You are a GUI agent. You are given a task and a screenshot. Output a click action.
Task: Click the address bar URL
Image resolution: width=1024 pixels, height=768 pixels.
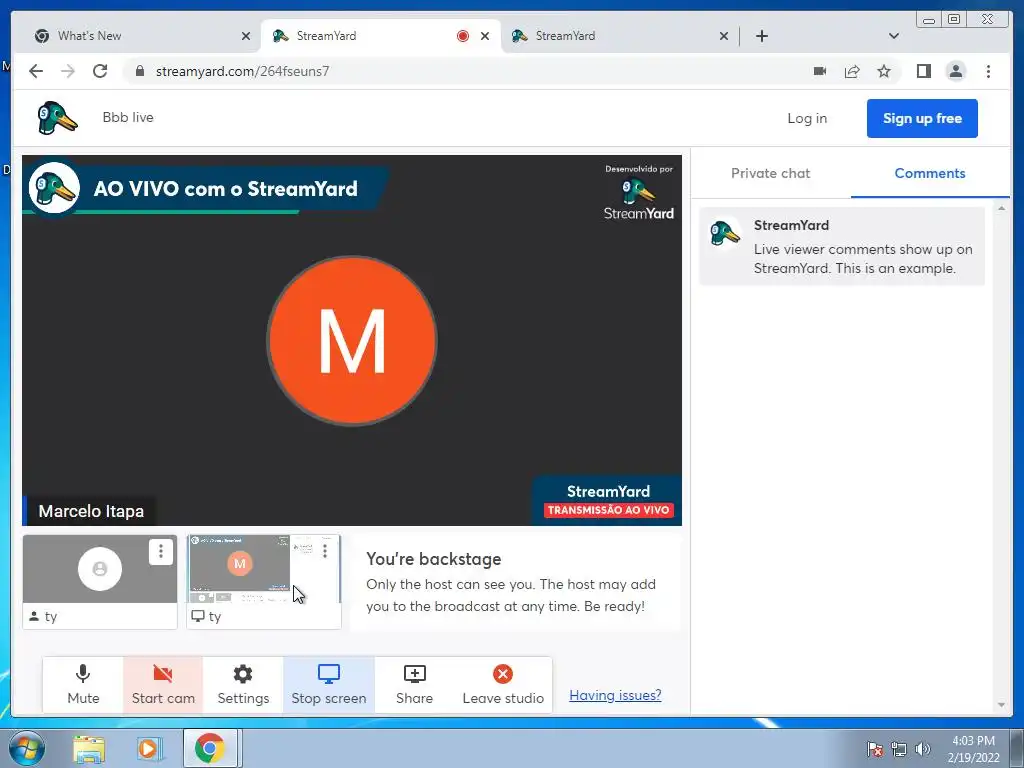pyautogui.click(x=242, y=71)
